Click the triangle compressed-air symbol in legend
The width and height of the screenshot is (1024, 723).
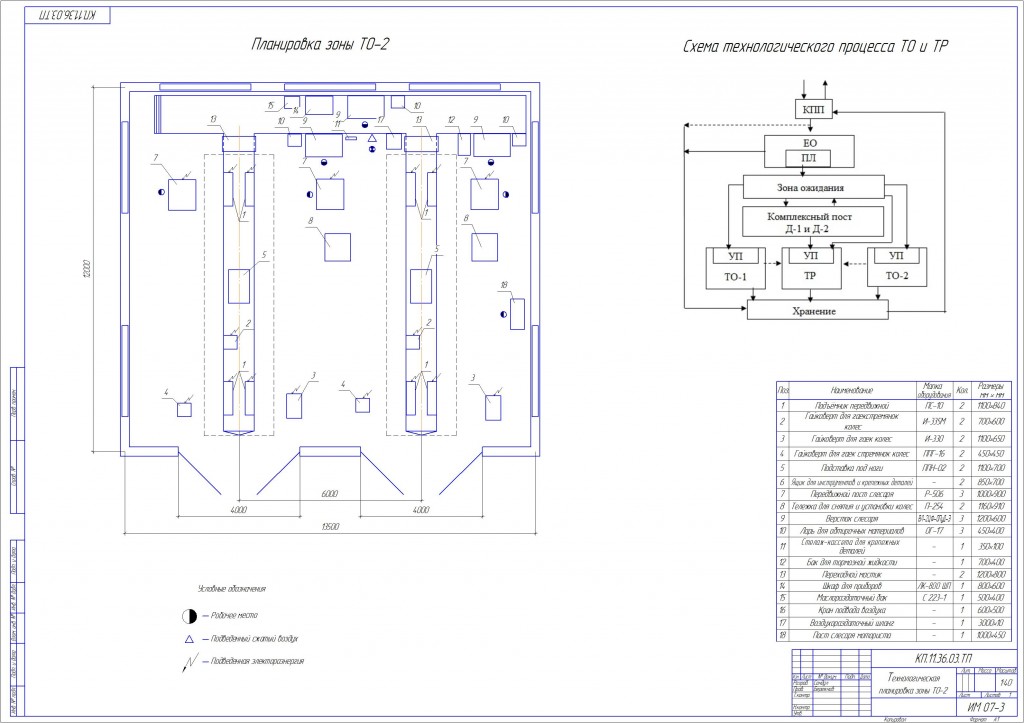pyautogui.click(x=189, y=639)
